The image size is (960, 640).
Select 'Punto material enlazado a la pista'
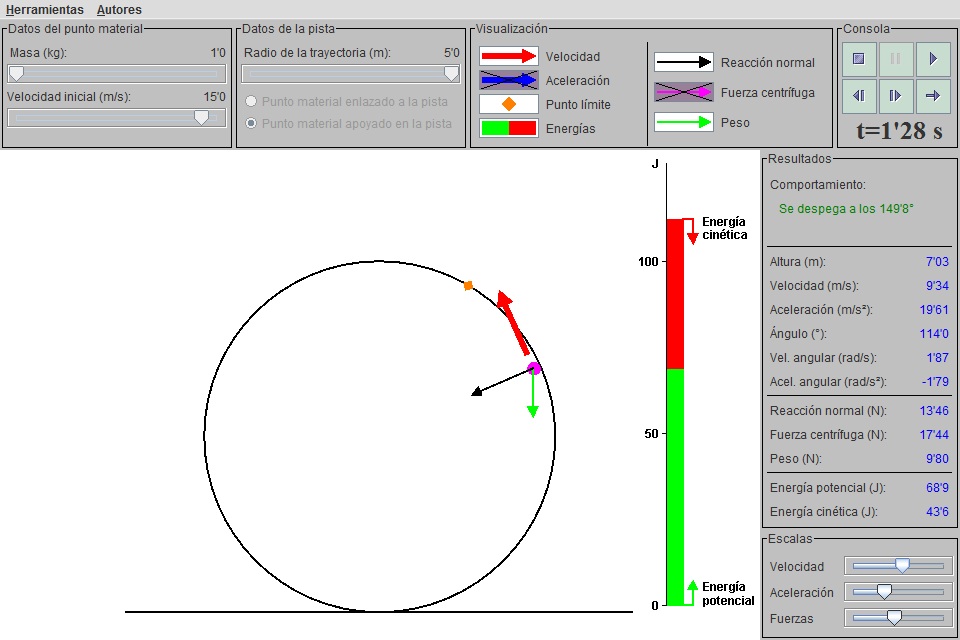[251, 102]
